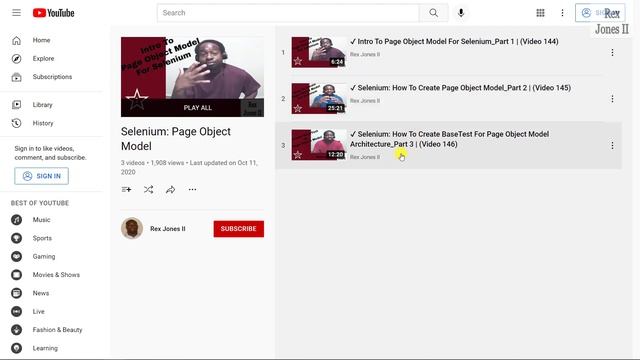
Task: Click the Selenium: Page Object Model playlist title
Action: point(176,139)
